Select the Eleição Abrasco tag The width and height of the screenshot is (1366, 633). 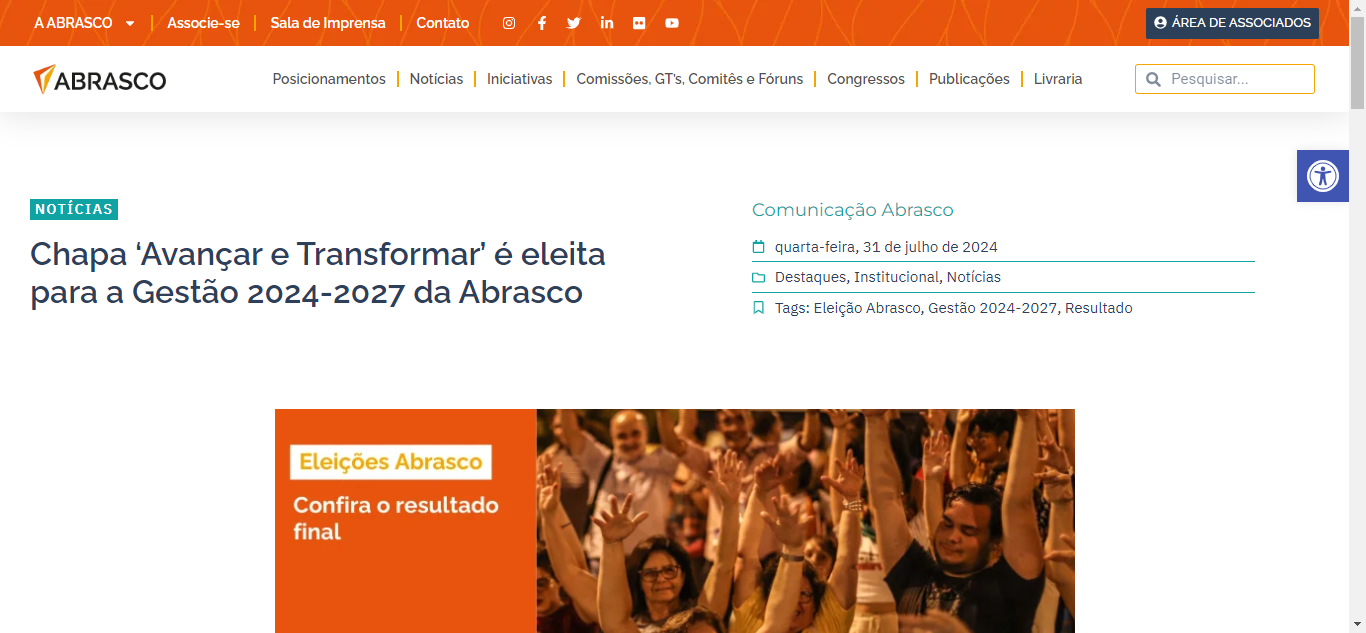tap(867, 308)
